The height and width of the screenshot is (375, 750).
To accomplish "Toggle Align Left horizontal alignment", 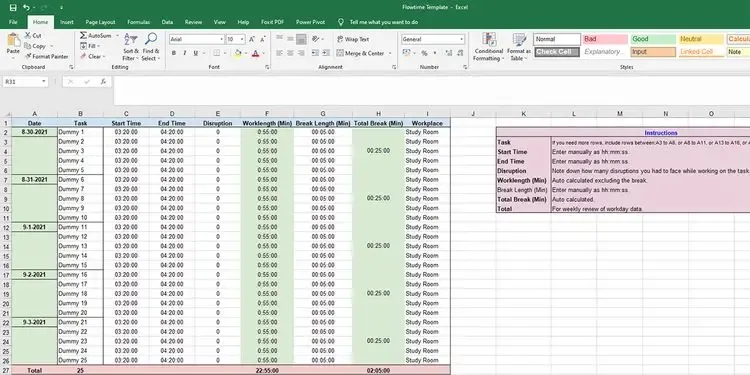I will click(x=279, y=53).
